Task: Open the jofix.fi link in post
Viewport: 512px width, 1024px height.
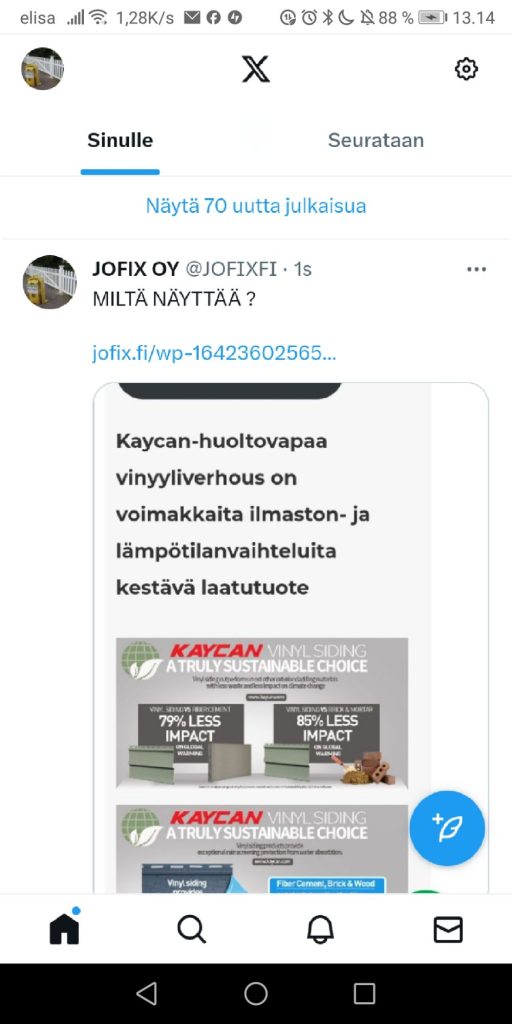Action: 214,353
